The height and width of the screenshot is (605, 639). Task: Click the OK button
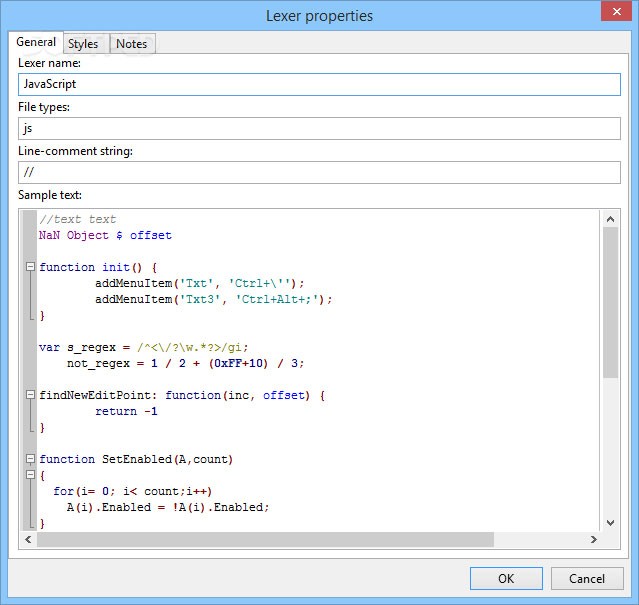click(506, 578)
